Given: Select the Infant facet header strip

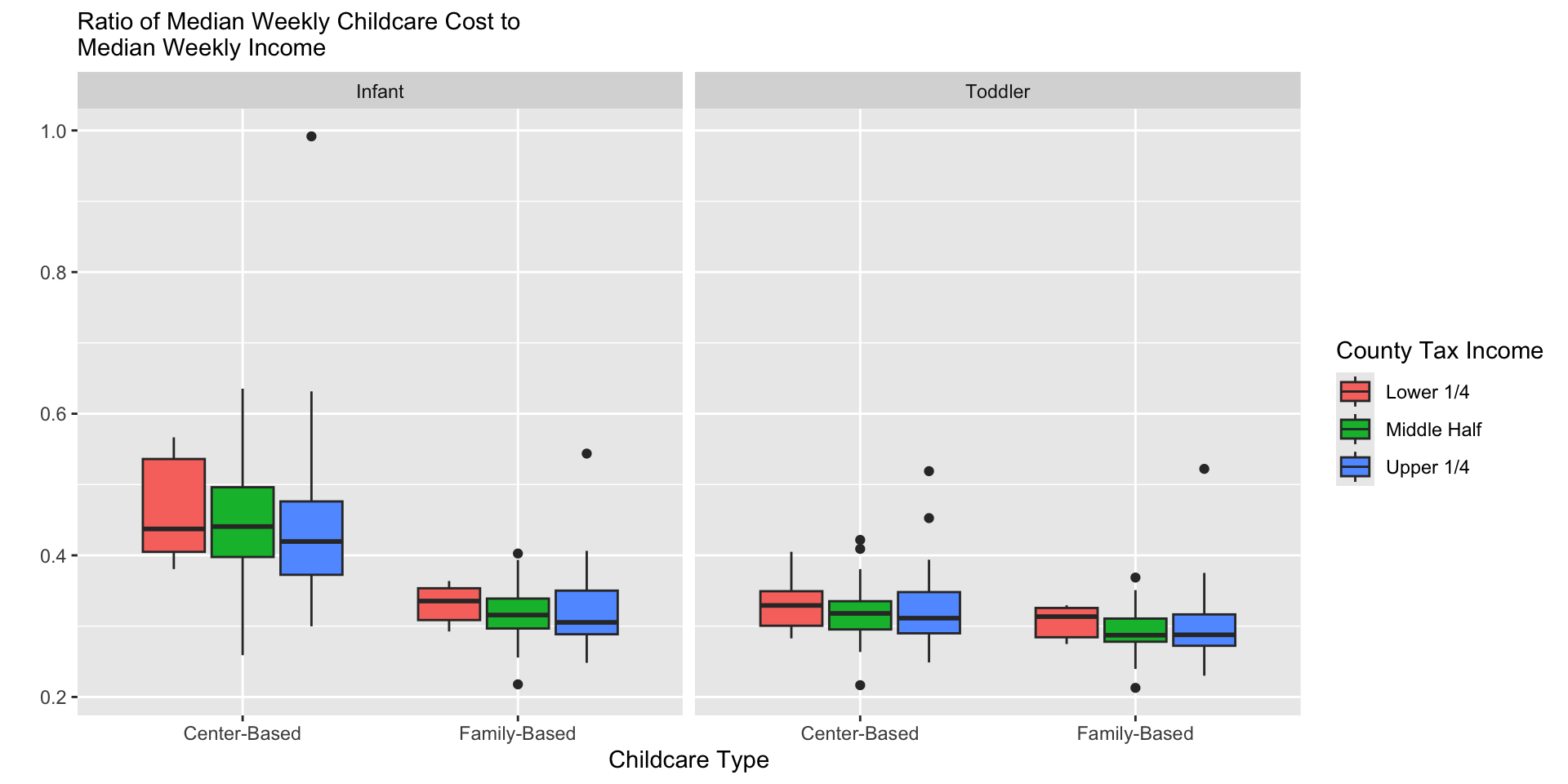Looking at the screenshot, I should coord(380,91).
